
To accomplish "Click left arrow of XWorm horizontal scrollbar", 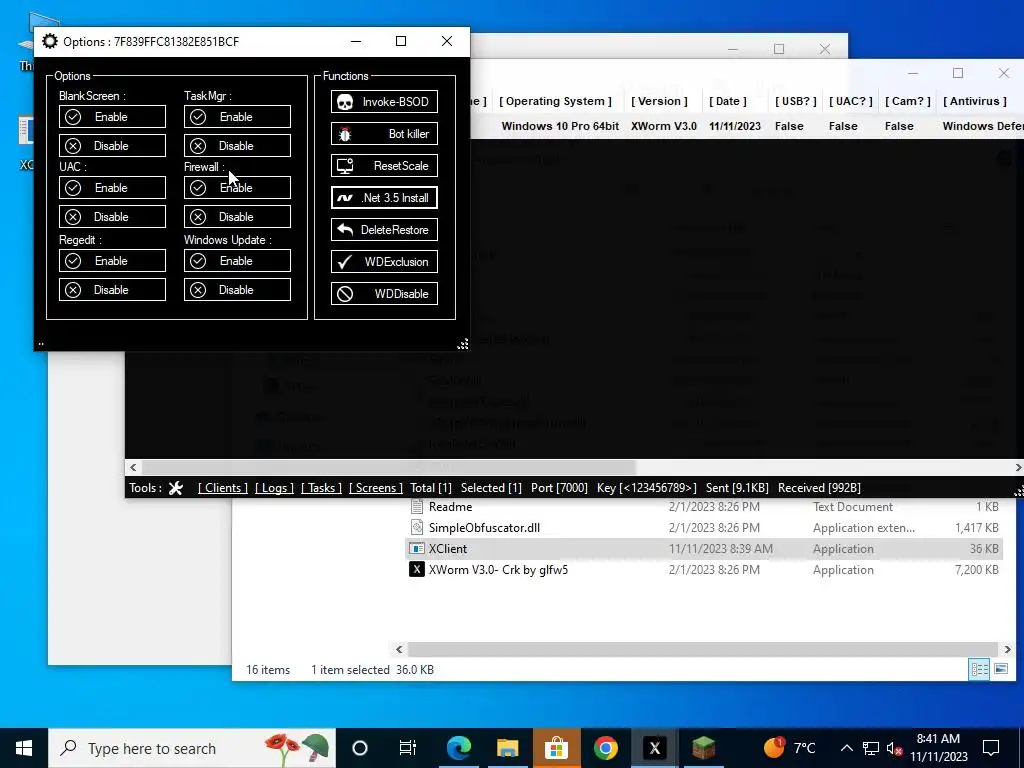I will click(x=133, y=468).
